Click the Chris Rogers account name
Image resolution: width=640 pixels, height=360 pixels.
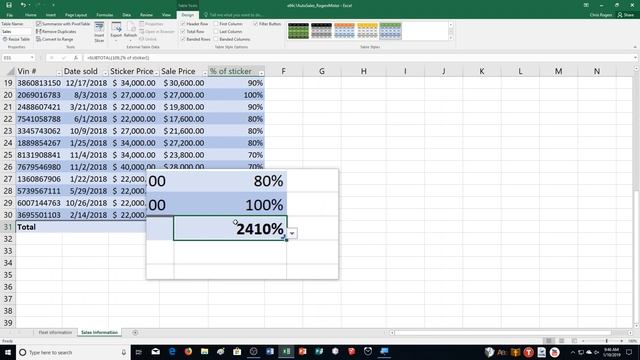tap(601, 15)
